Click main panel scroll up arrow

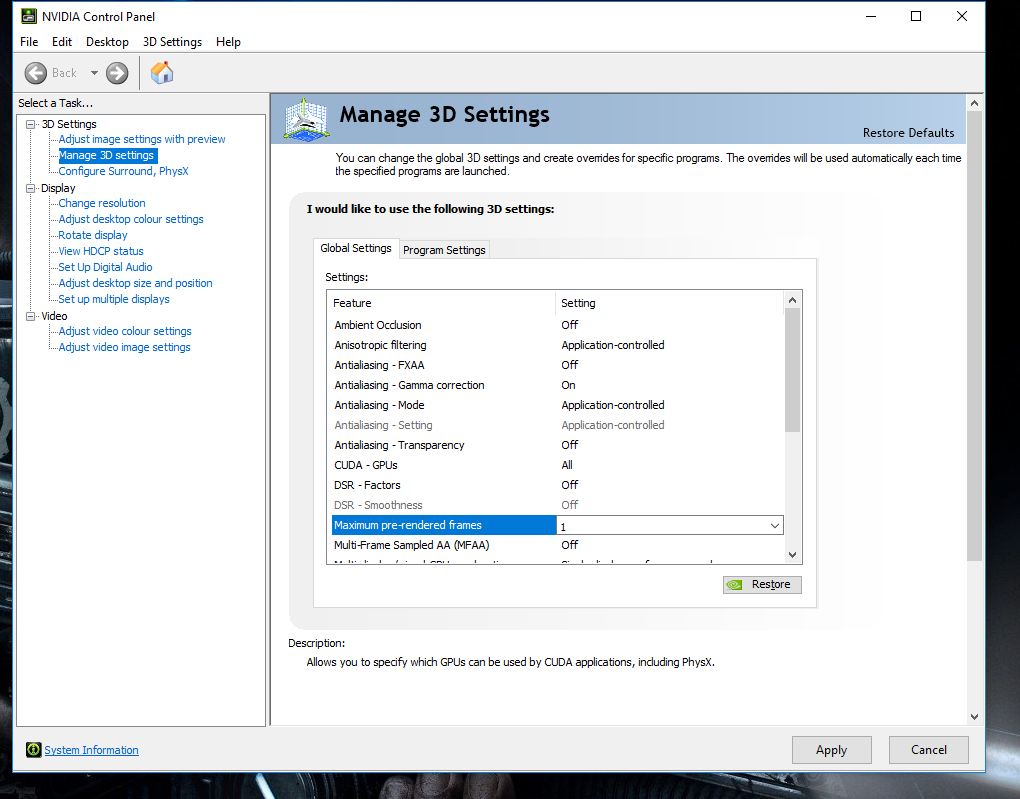coord(974,103)
